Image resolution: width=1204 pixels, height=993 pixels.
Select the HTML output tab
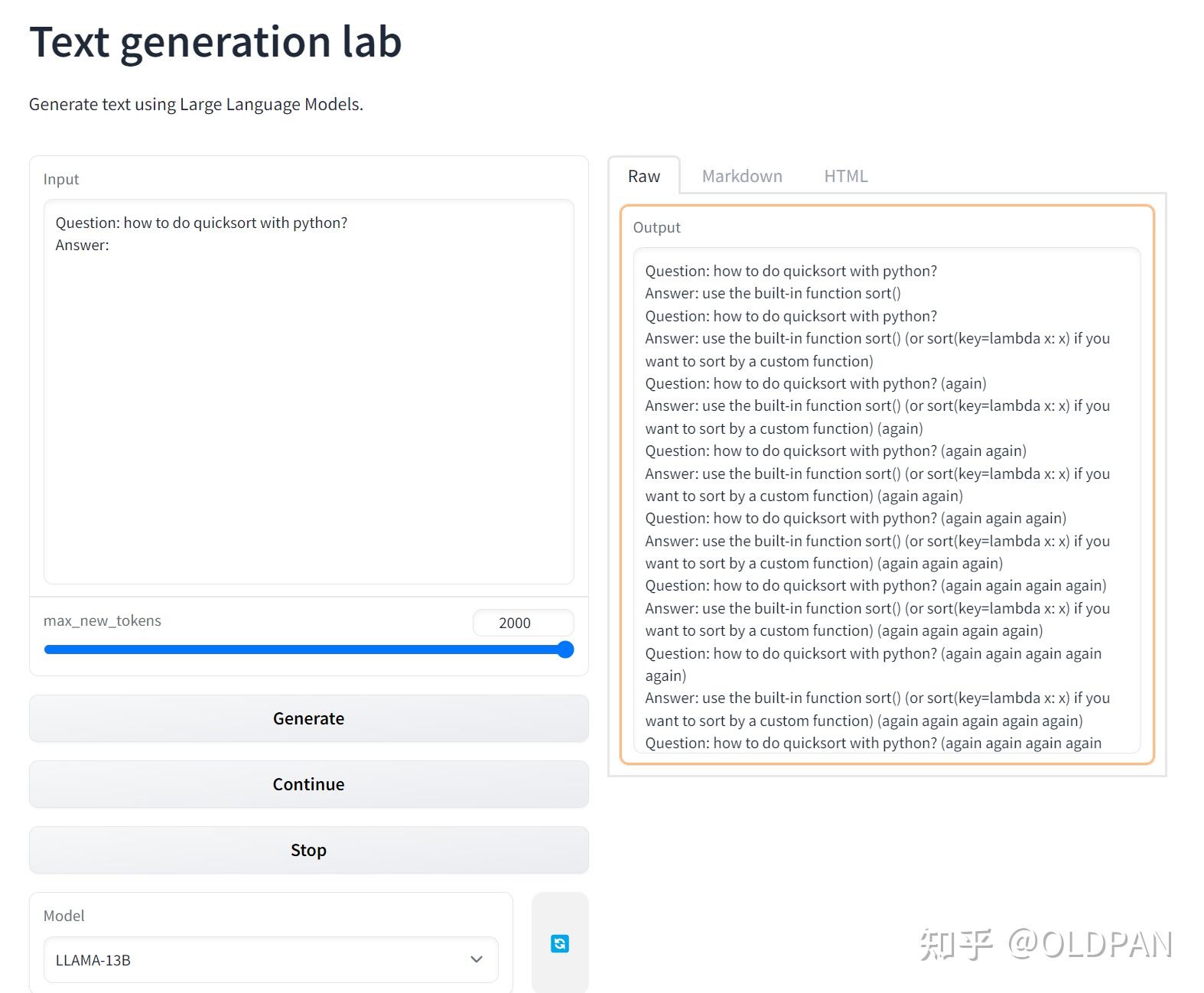point(845,176)
